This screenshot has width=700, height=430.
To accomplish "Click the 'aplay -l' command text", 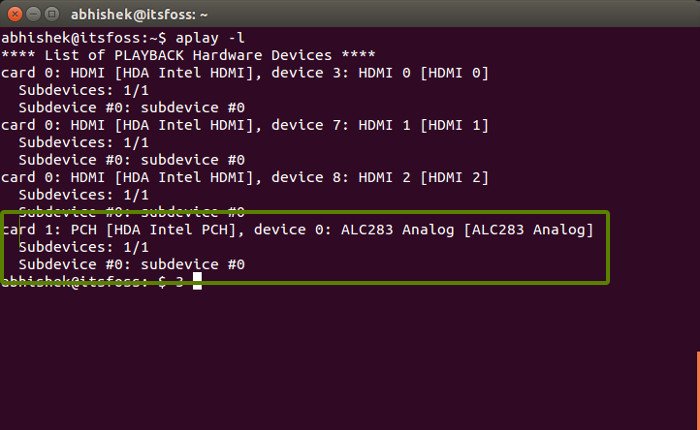I will 210,38.
